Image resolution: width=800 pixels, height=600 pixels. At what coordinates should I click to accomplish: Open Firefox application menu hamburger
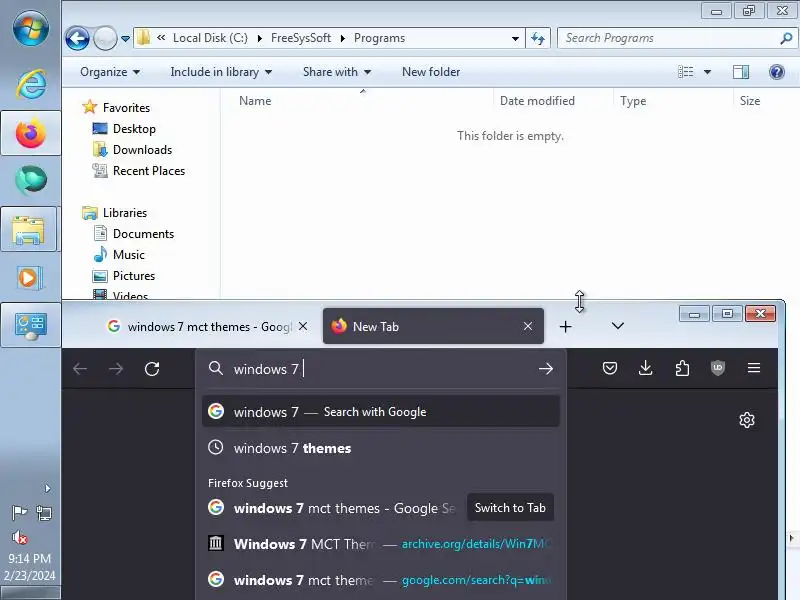[754, 368]
